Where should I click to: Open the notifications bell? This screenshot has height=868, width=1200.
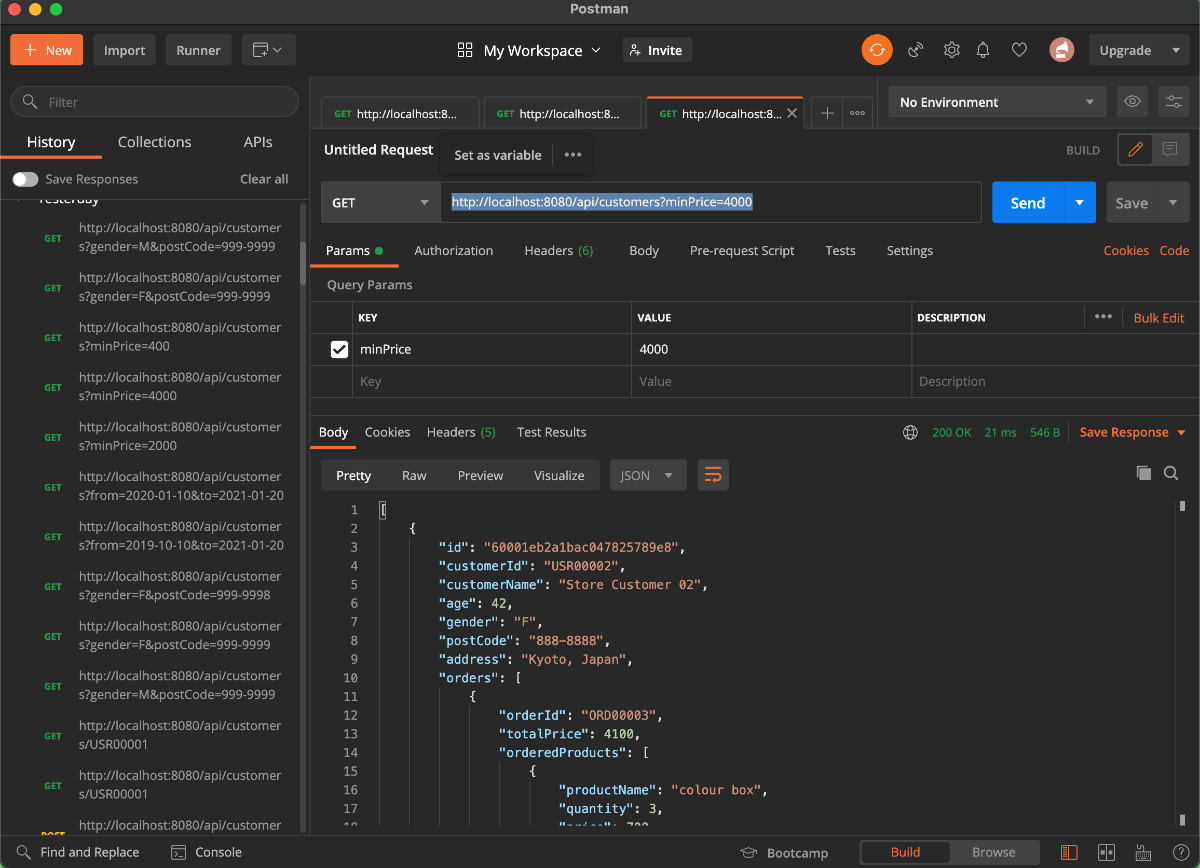coord(984,50)
